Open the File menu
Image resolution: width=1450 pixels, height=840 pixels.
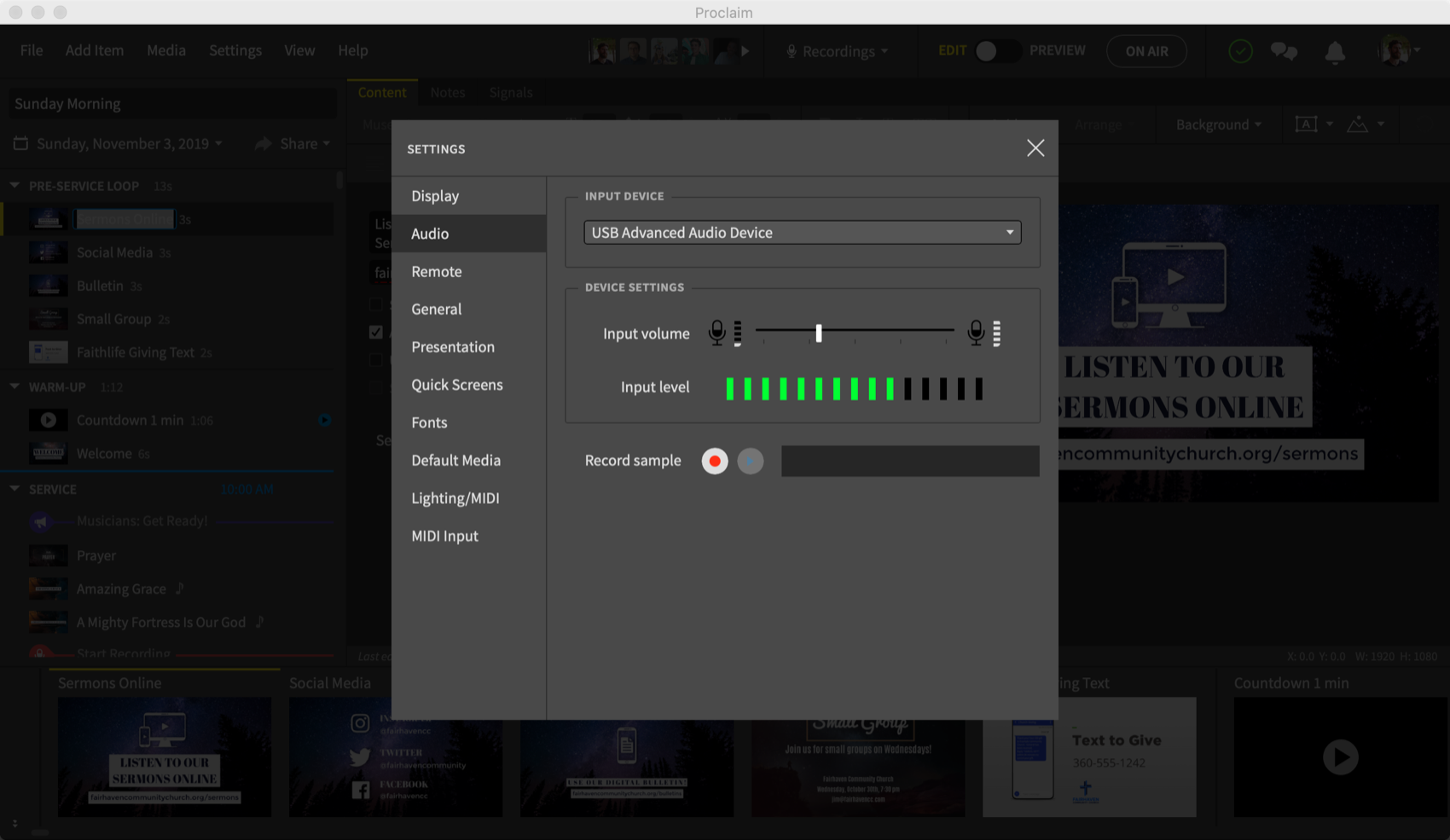tap(32, 50)
